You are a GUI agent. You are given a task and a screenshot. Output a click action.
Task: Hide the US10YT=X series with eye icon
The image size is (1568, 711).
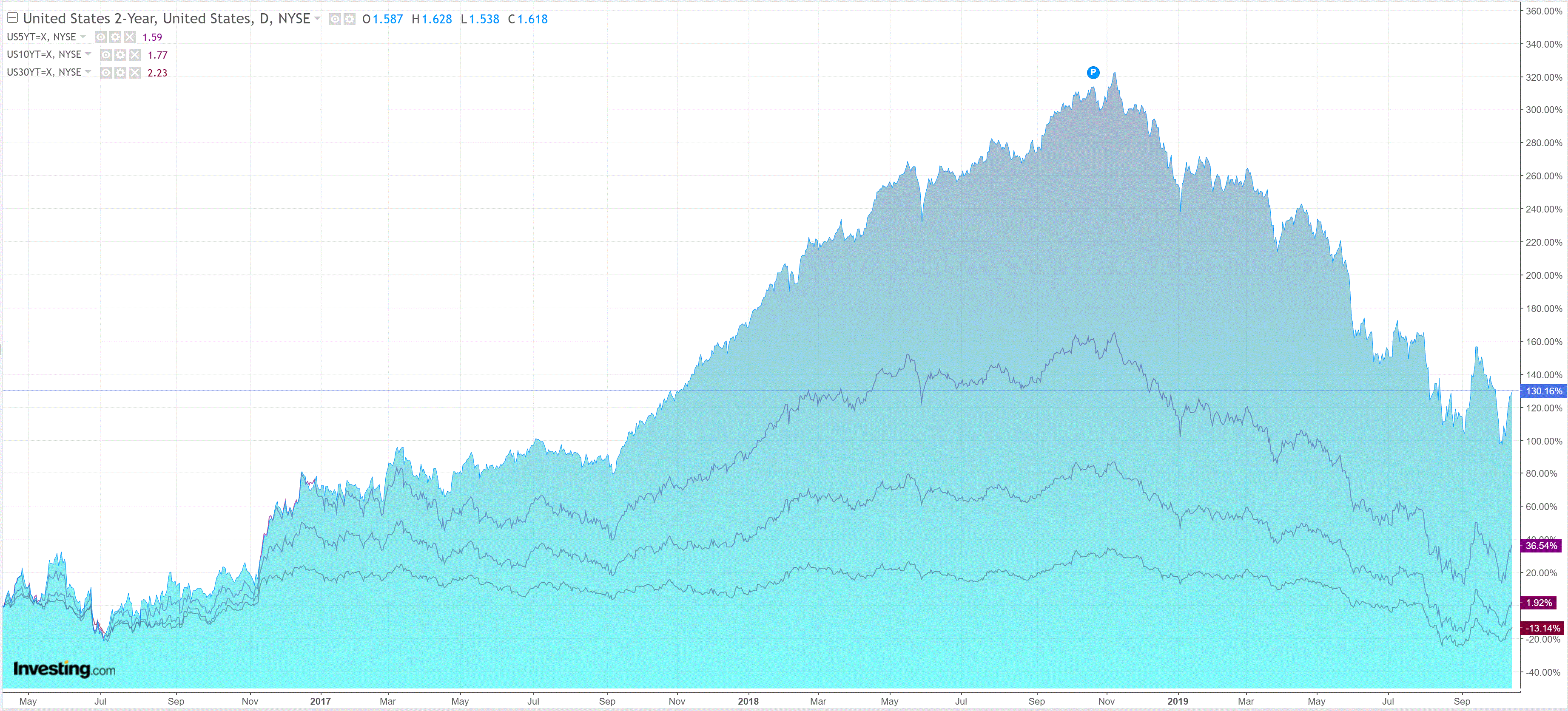106,55
